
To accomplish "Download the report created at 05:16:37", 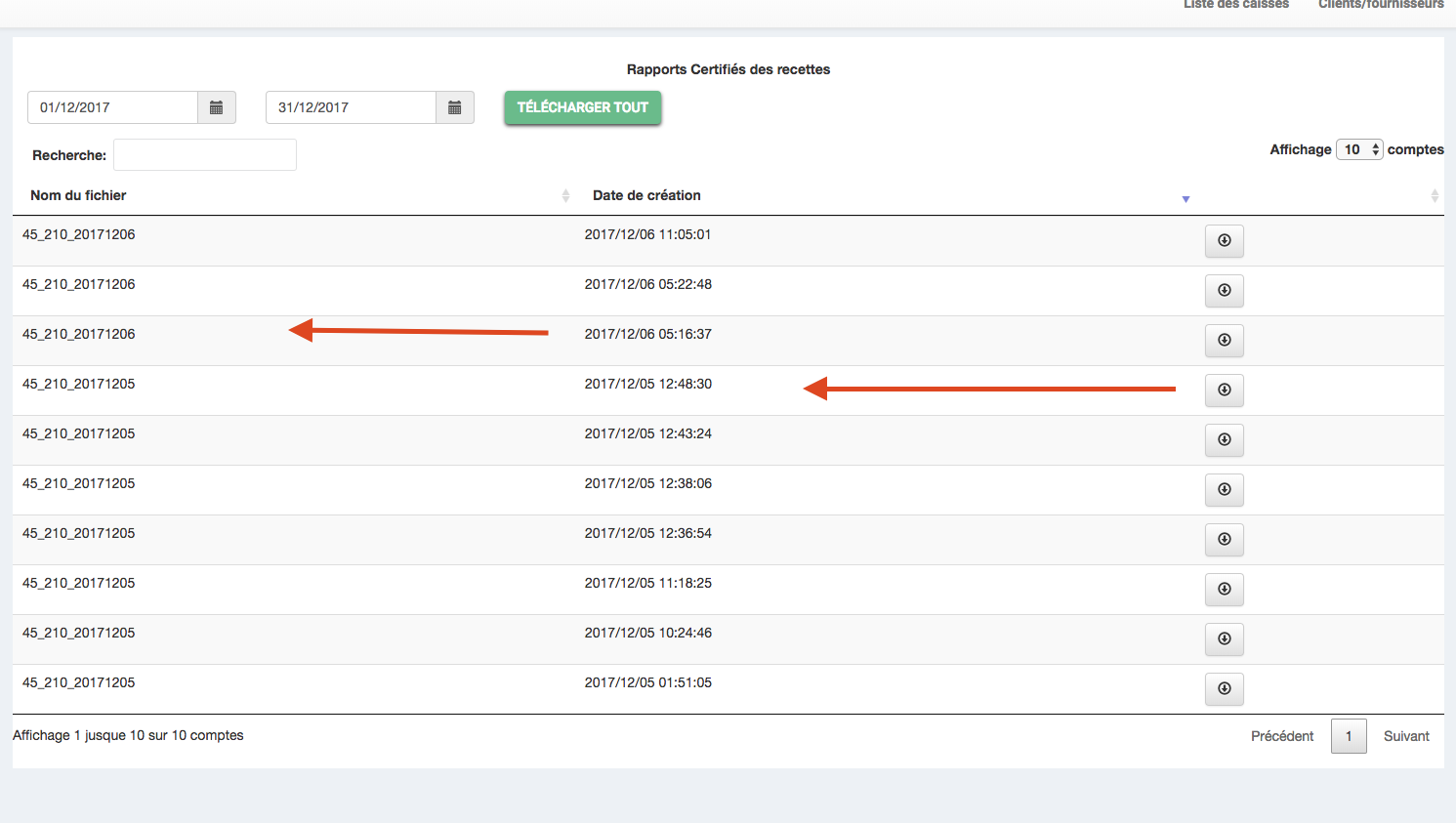I will coord(1224,341).
